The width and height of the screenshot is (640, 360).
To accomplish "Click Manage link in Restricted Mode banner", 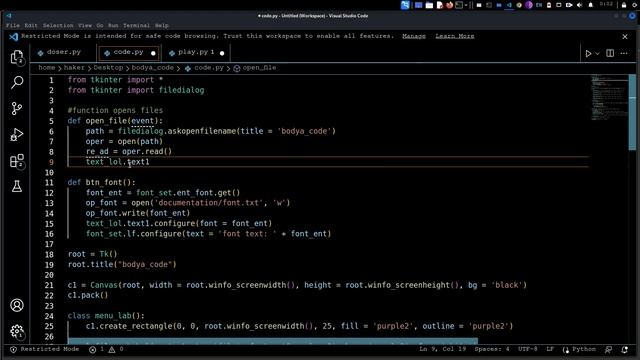I will coord(413,36).
